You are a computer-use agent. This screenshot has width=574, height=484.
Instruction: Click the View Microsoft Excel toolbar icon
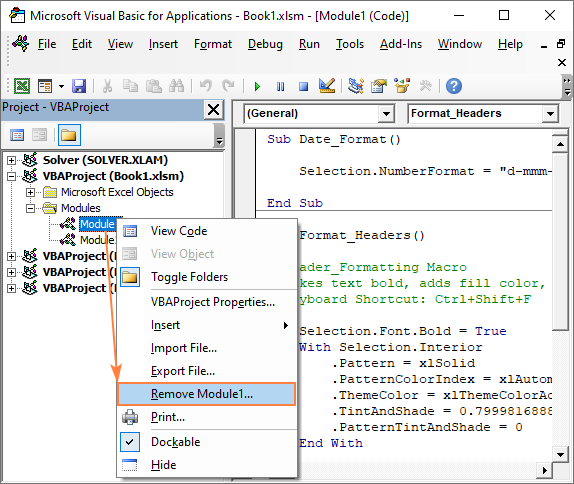click(x=22, y=86)
